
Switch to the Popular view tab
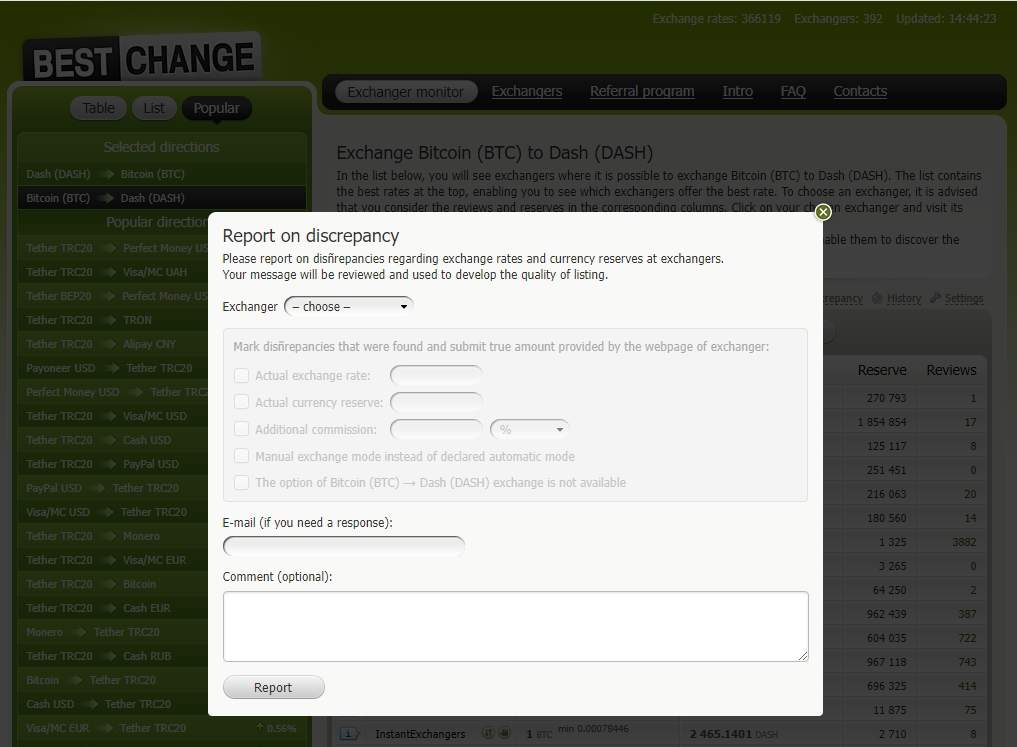(x=217, y=108)
